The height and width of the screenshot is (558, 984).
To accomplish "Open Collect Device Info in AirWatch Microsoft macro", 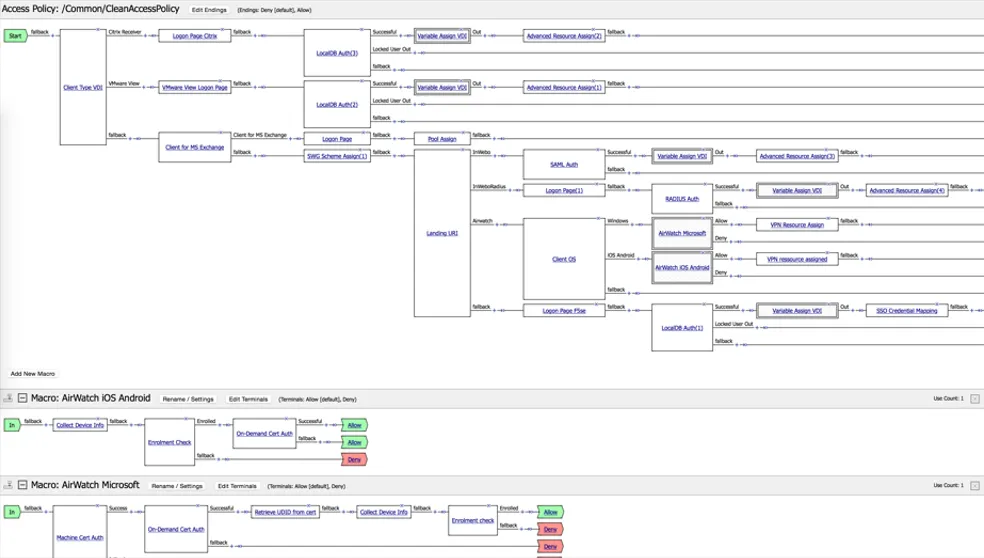I will pos(383,512).
